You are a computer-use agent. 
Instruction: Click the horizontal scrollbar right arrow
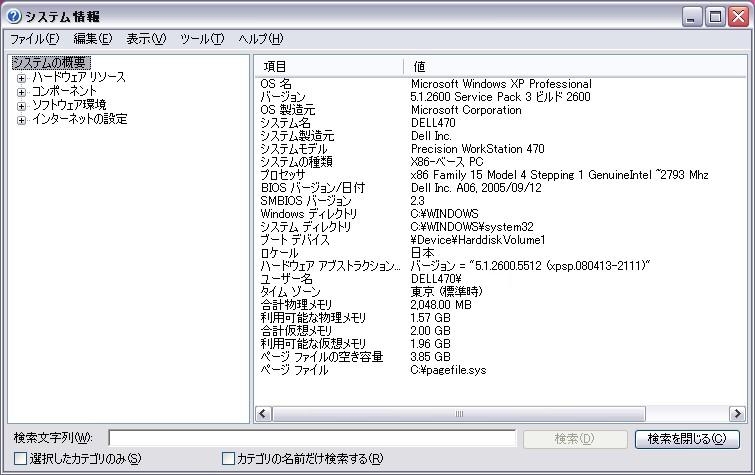tap(737, 413)
